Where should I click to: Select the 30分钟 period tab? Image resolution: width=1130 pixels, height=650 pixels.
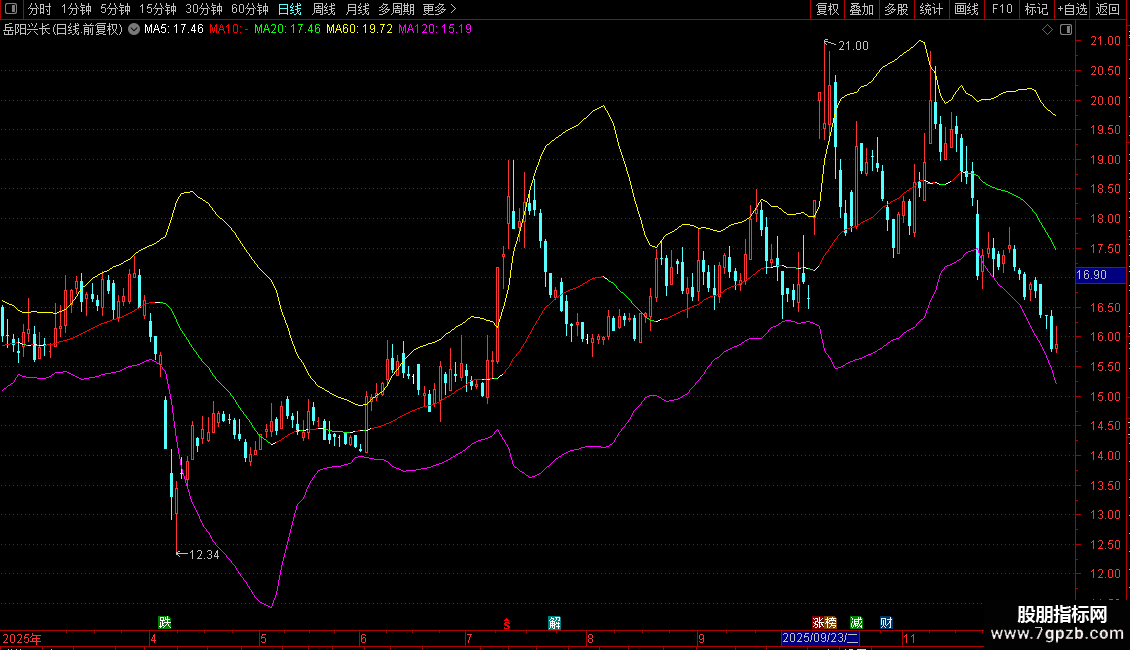[204, 9]
